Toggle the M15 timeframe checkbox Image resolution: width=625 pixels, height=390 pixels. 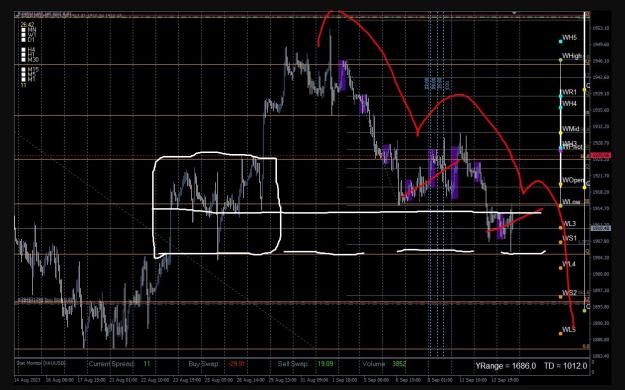tap(24, 70)
